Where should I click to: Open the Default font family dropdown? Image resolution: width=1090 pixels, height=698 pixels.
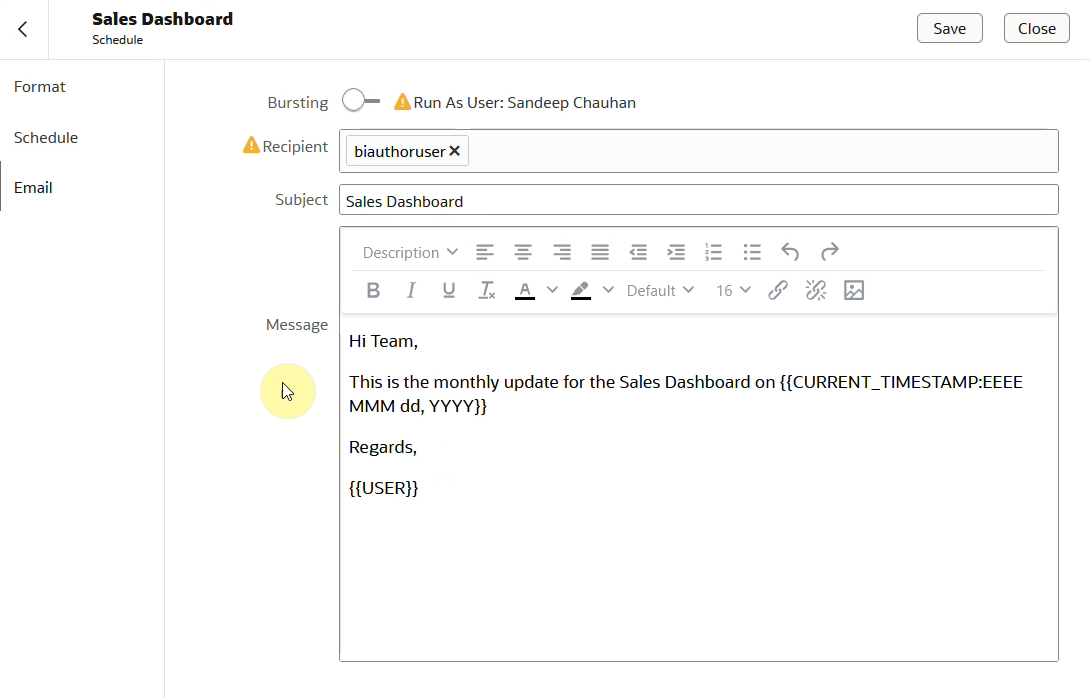659,290
